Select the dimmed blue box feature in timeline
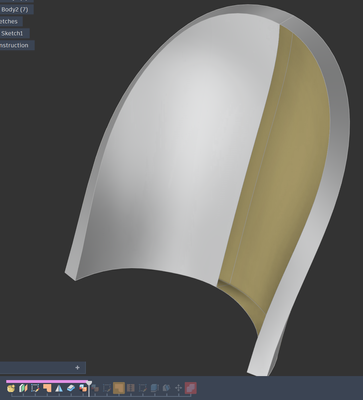The image size is (363, 400). point(155,388)
